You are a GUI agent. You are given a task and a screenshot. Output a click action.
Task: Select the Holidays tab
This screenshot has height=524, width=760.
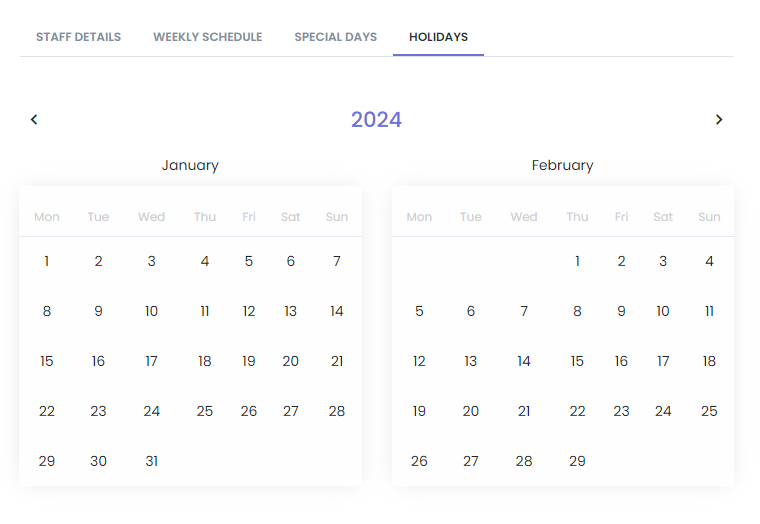[438, 37]
